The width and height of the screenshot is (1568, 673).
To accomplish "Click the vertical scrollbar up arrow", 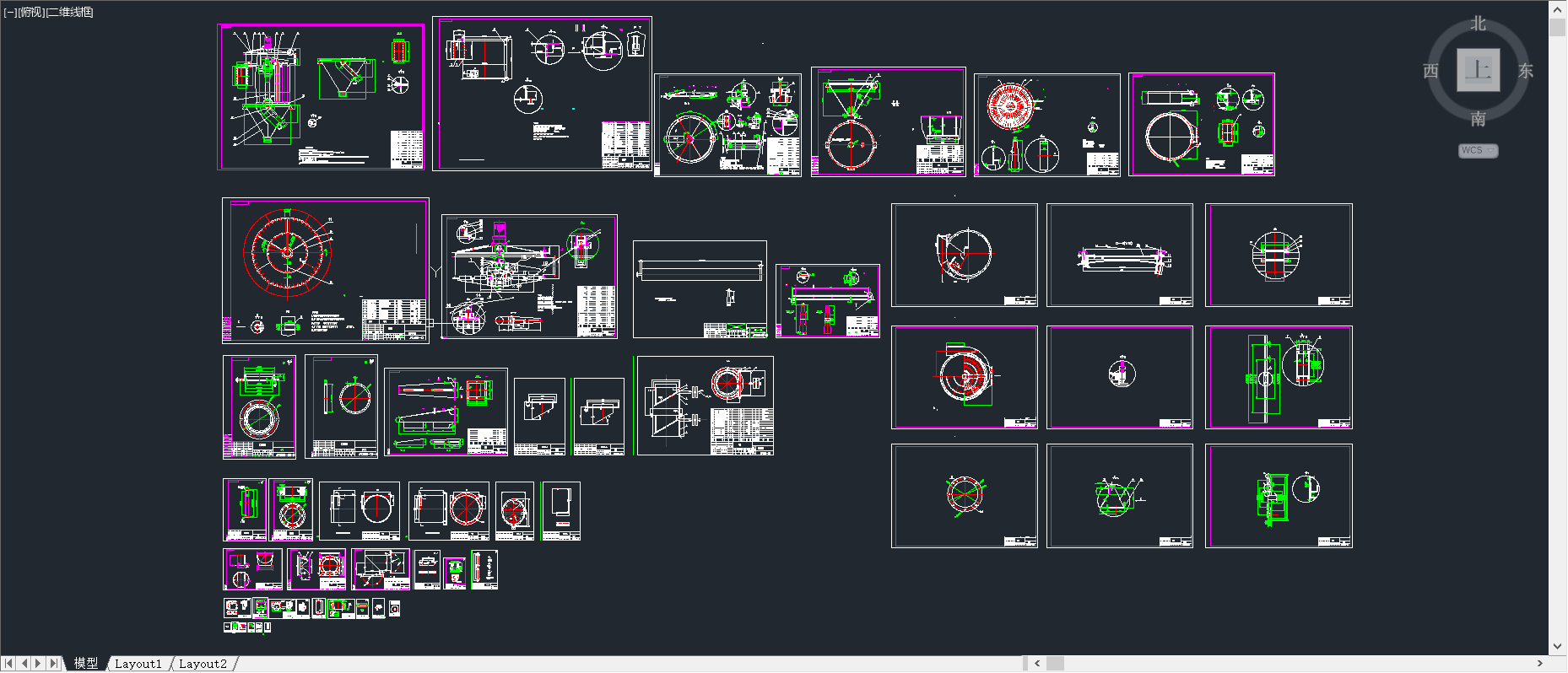I will pyautogui.click(x=1558, y=8).
